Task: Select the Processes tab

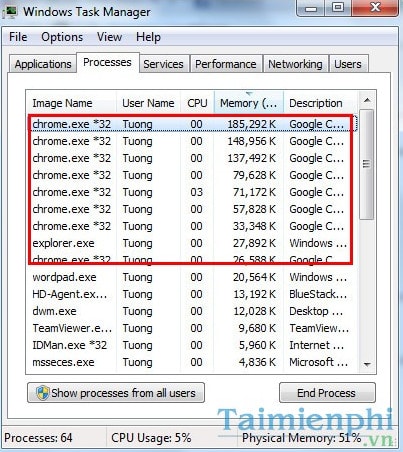Action: 107,62
